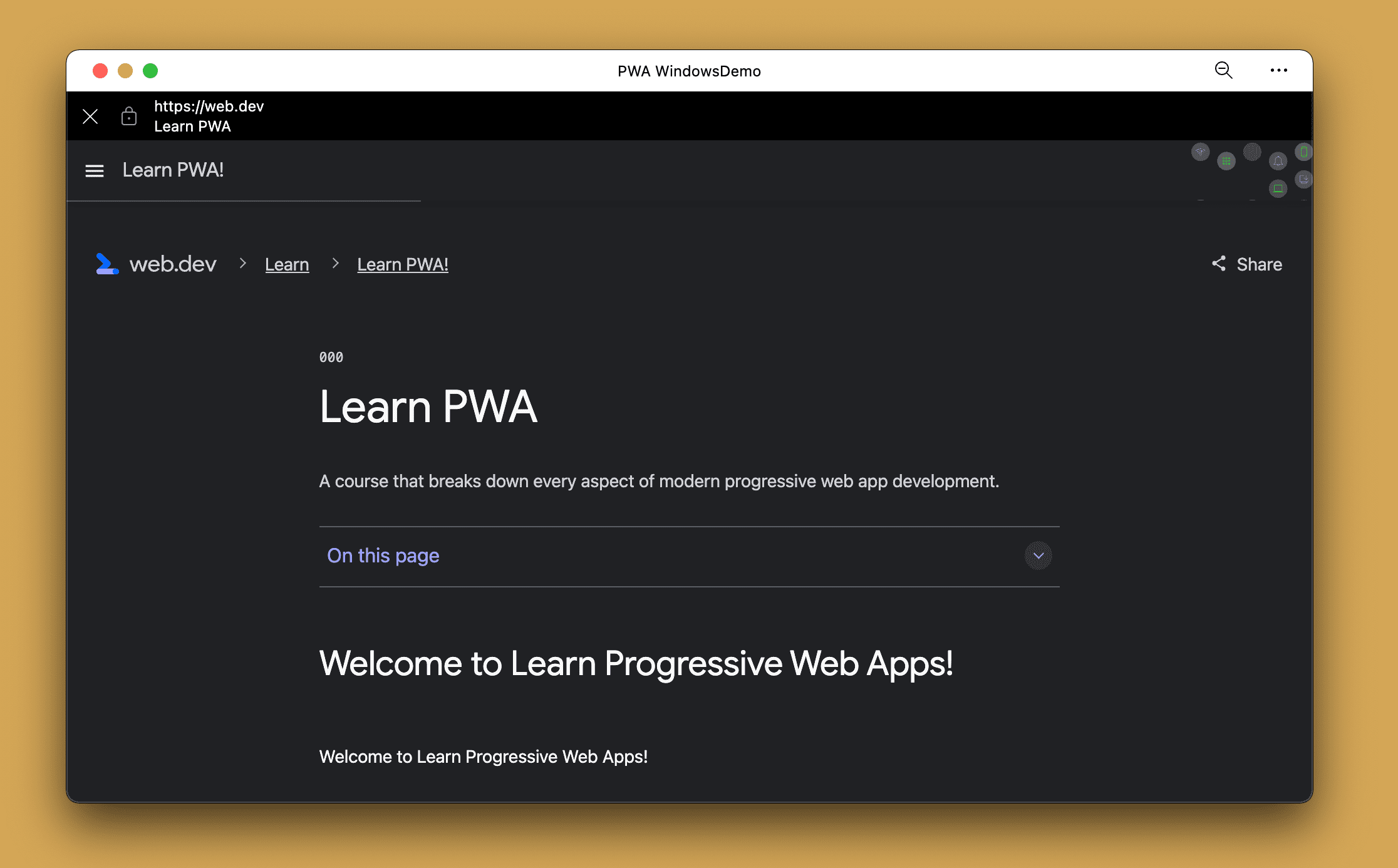1398x868 pixels.
Task: Click the zoom/search icon
Action: [x=1223, y=71]
